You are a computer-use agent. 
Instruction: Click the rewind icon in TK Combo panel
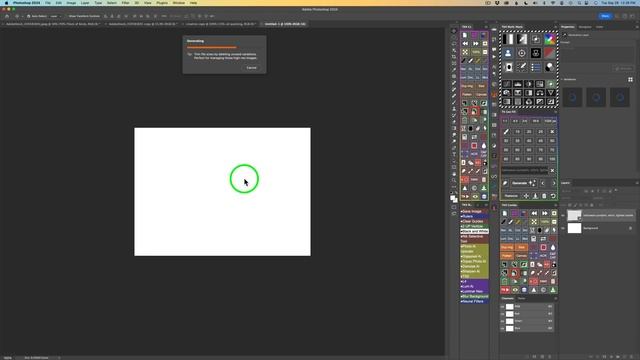[x=534, y=213]
